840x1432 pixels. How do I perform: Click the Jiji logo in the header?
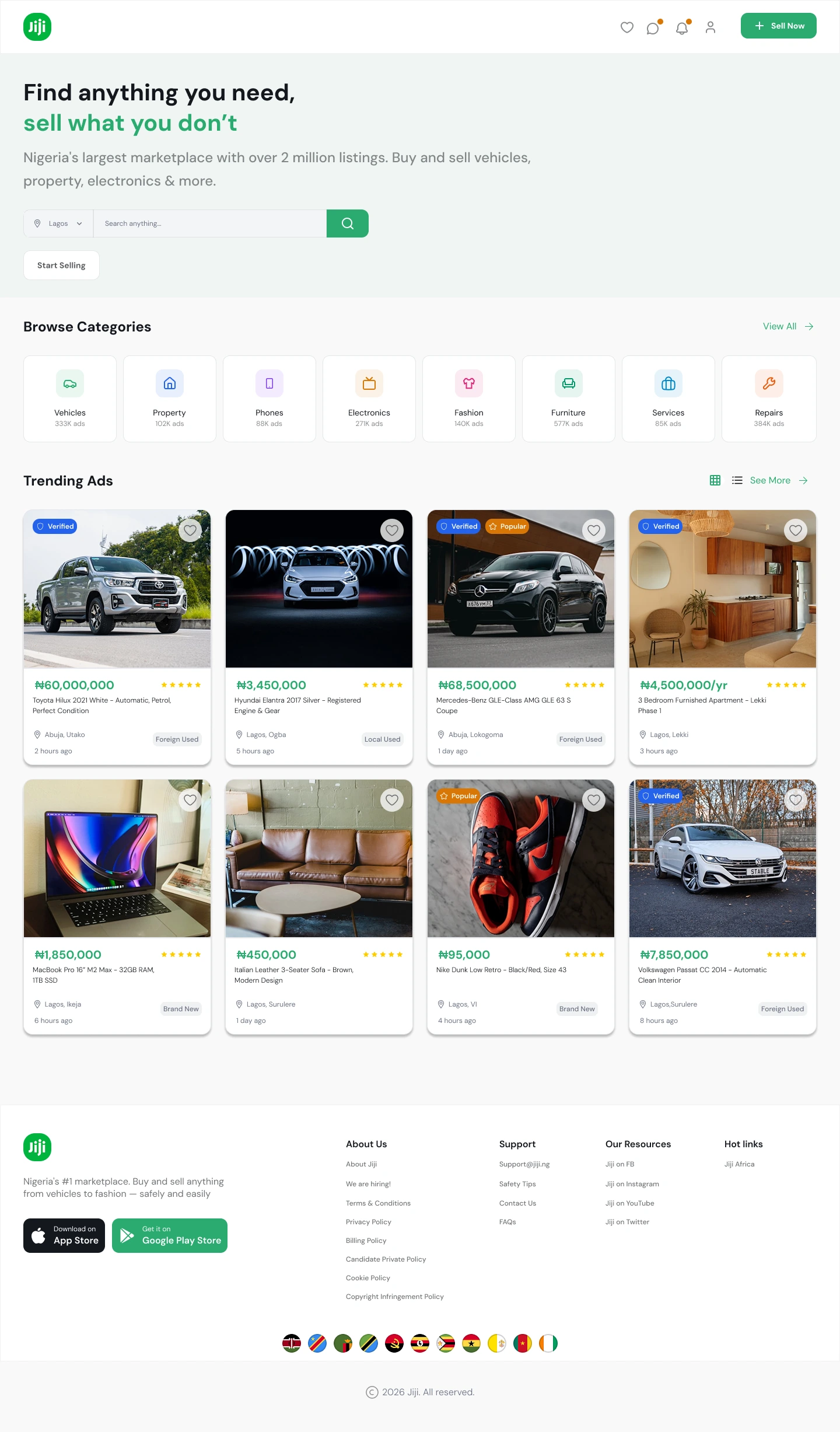tap(37, 27)
